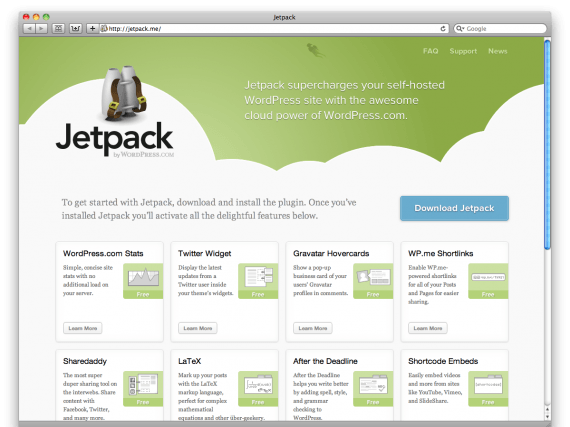Viewport: 570px width, 427px height.
Task: Click the Gravatar Hovercards heading
Action: [x=331, y=253]
